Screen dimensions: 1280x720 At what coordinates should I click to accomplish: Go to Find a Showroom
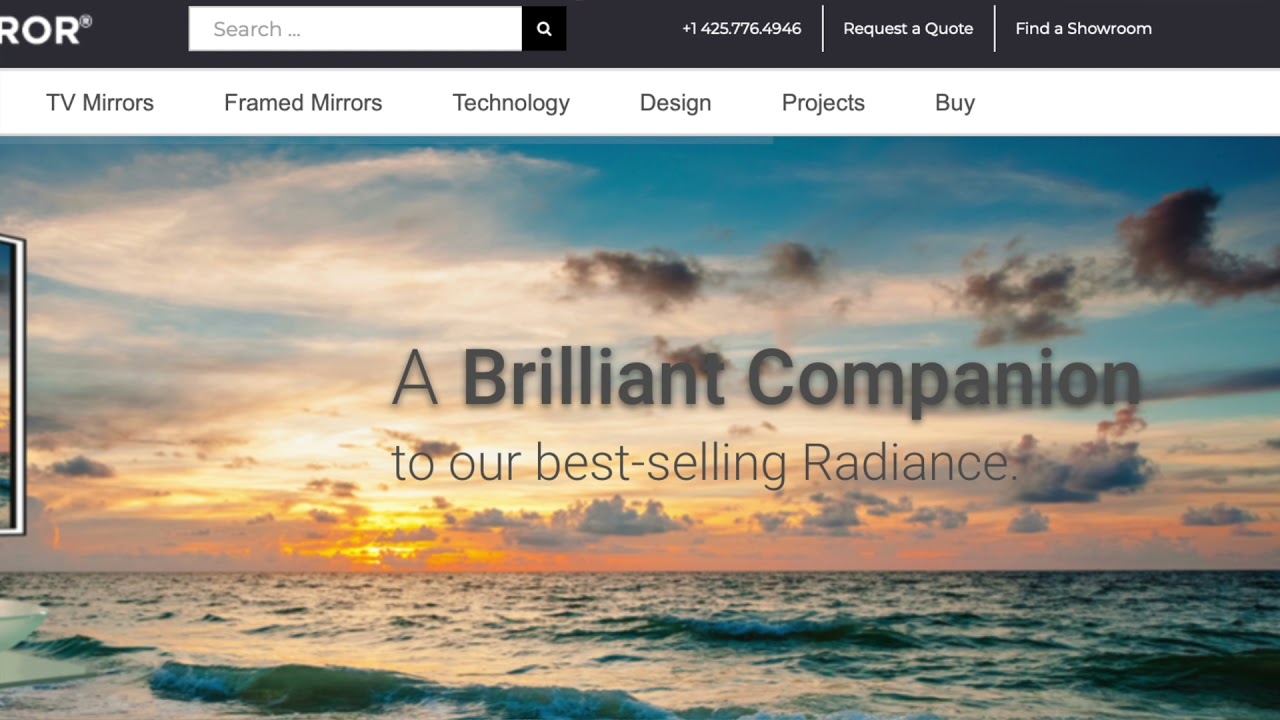[x=1083, y=29]
